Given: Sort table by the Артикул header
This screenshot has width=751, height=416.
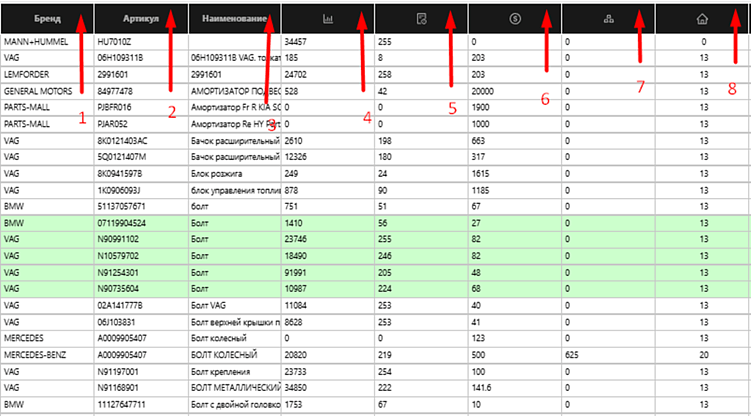Looking at the screenshot, I should tap(140, 19).
